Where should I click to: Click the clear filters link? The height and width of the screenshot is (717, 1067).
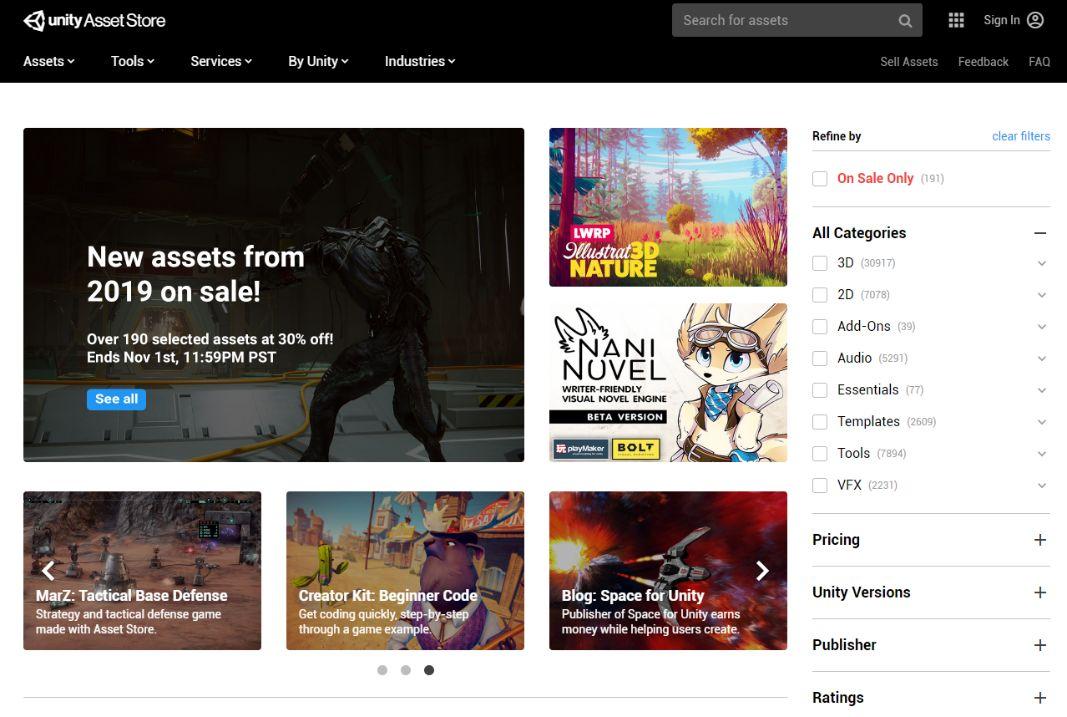click(1020, 136)
